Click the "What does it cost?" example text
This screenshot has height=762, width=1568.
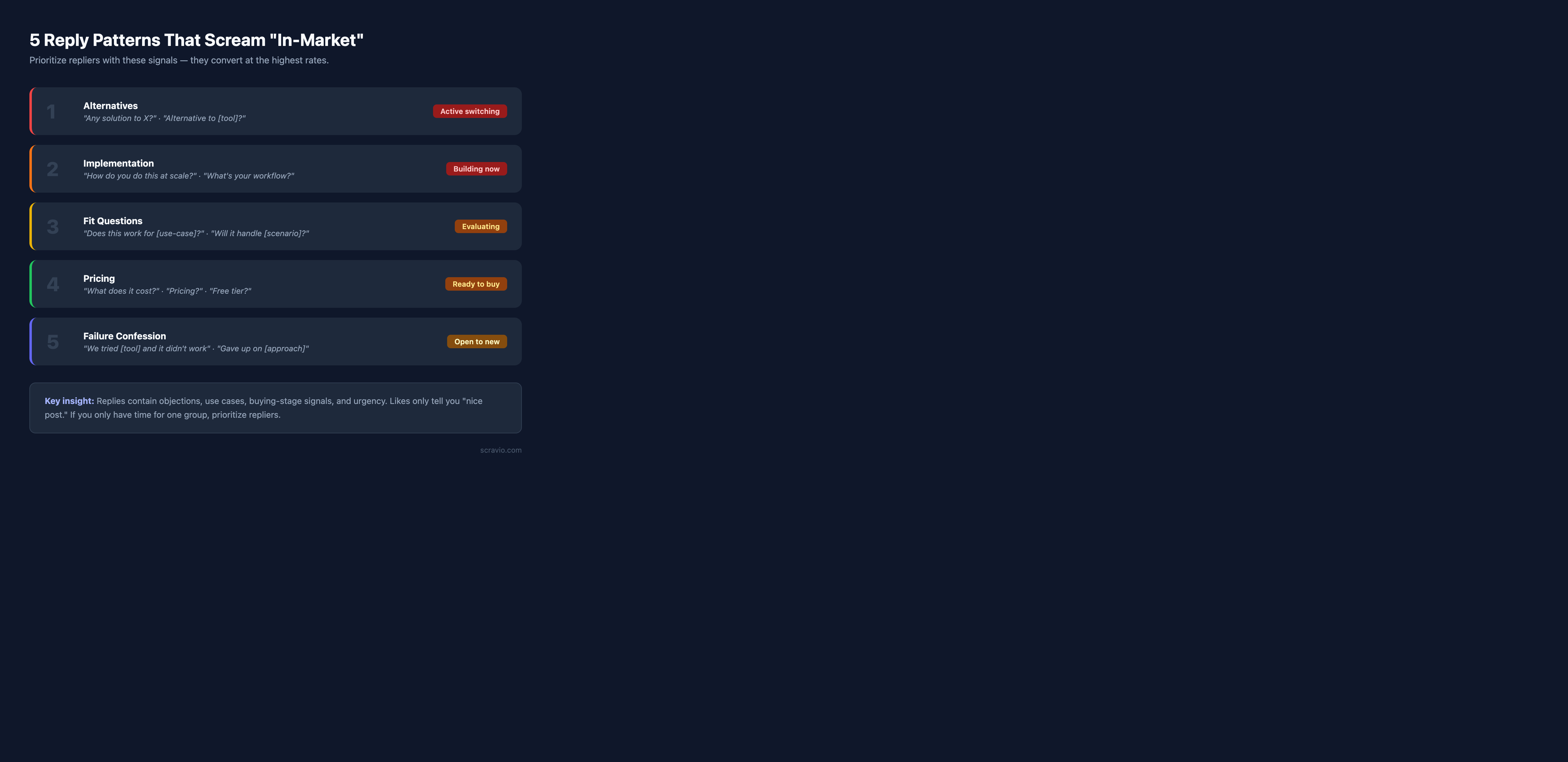tap(121, 291)
